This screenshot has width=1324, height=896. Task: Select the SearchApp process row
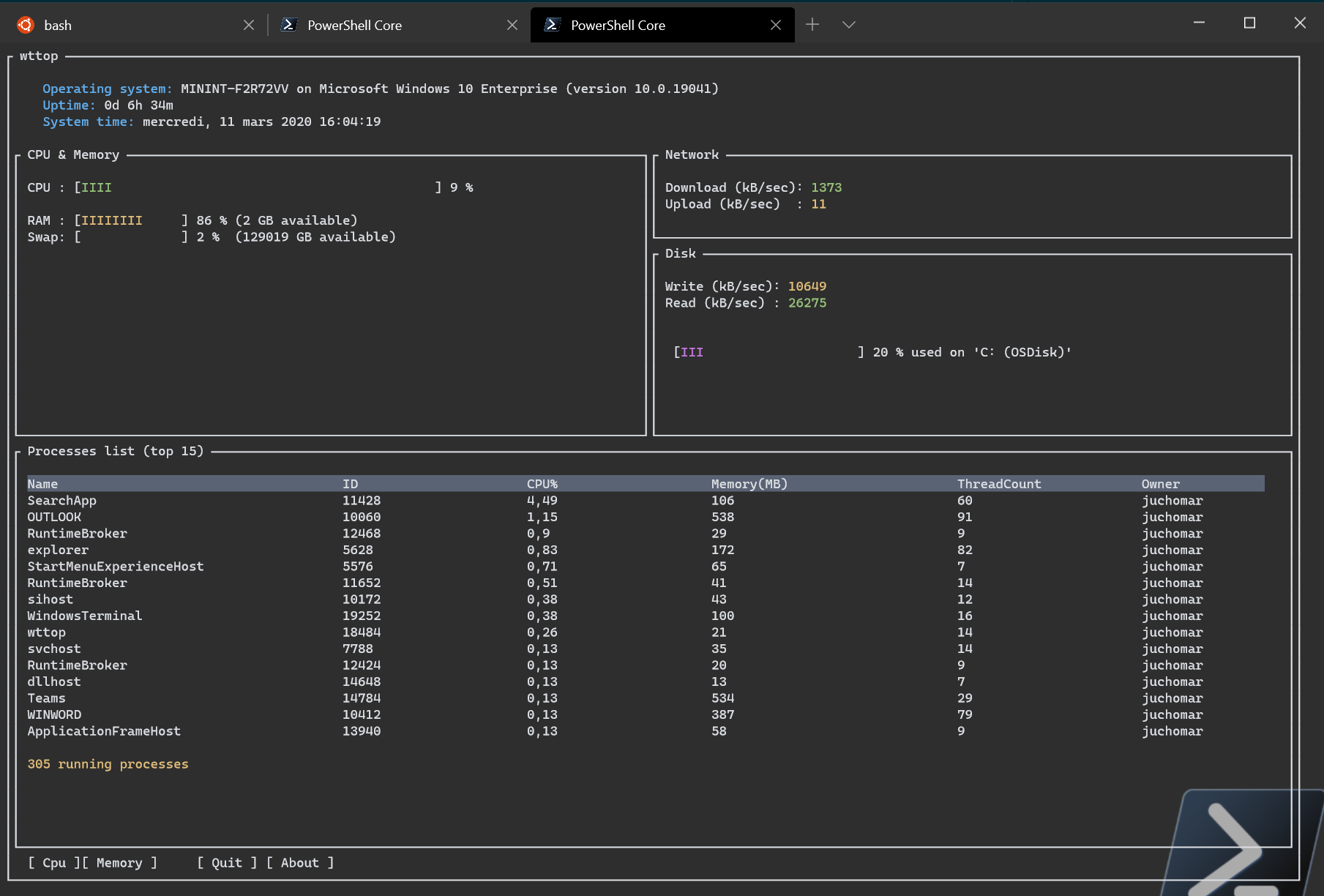pos(646,501)
